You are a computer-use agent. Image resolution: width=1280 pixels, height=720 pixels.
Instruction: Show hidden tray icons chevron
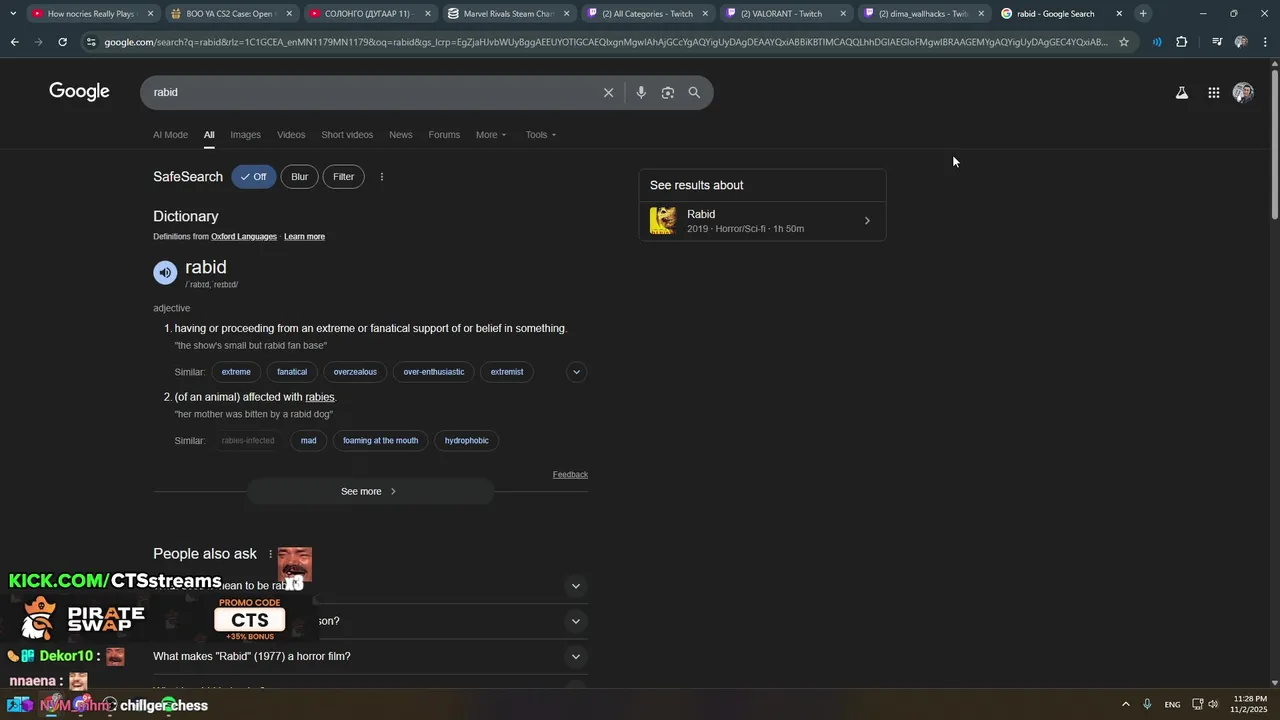pyautogui.click(x=1125, y=704)
